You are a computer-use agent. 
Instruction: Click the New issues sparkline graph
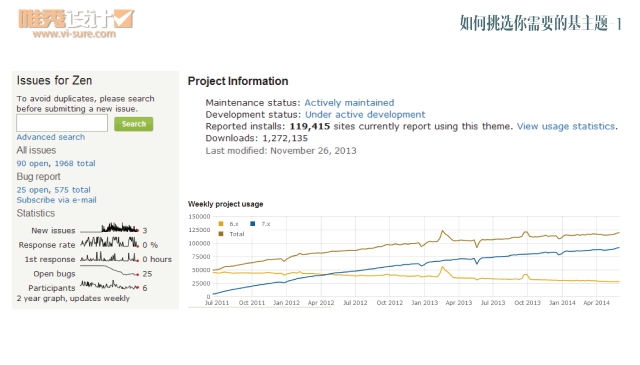point(109,228)
